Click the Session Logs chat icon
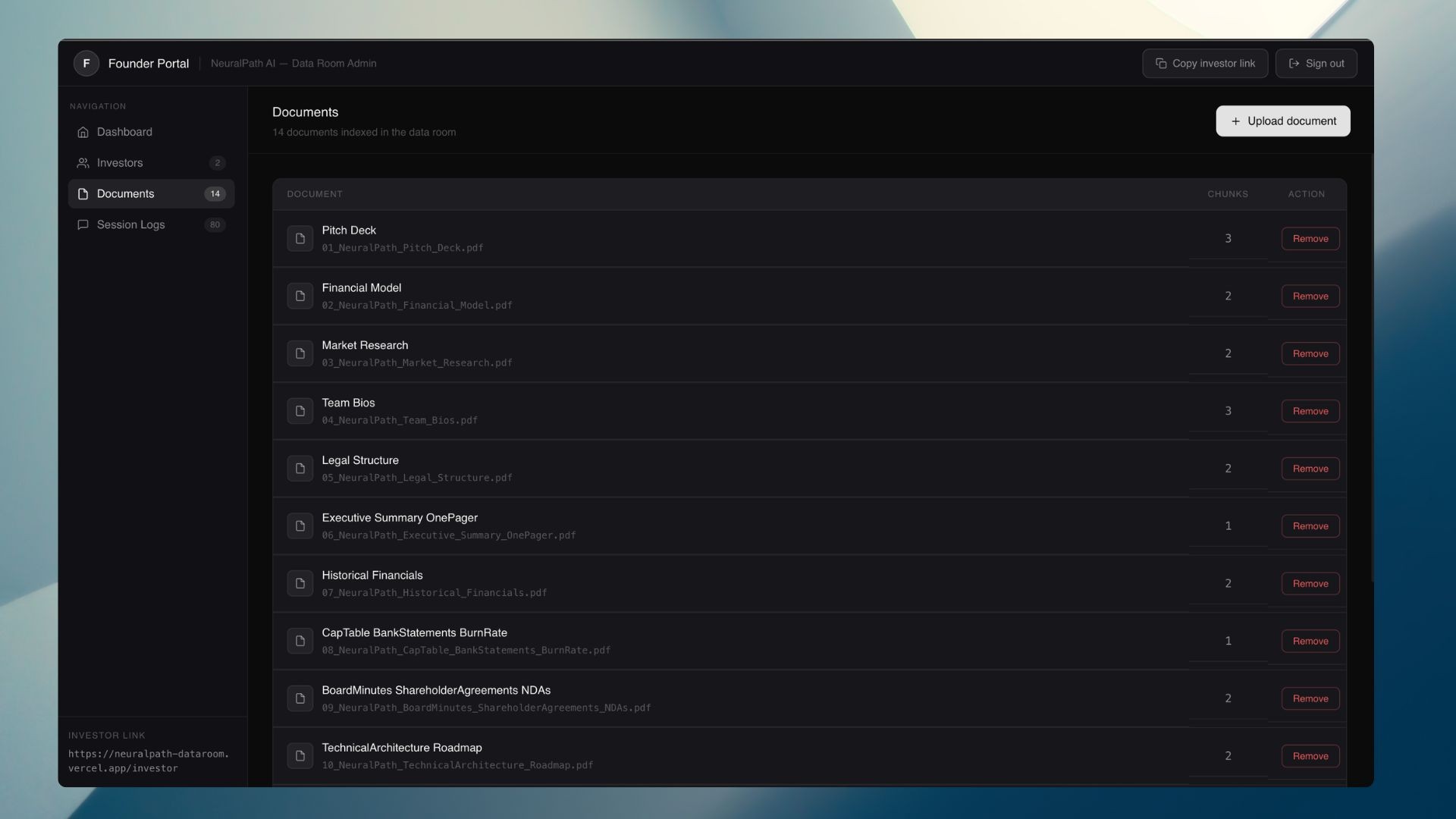The width and height of the screenshot is (1456, 819). tap(83, 224)
